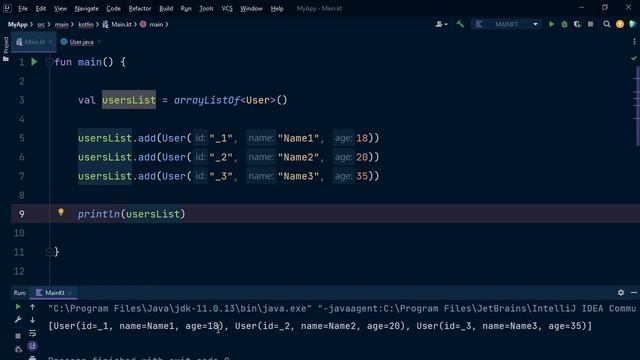Click the MyApp breadcrumb

pyautogui.click(x=18, y=24)
